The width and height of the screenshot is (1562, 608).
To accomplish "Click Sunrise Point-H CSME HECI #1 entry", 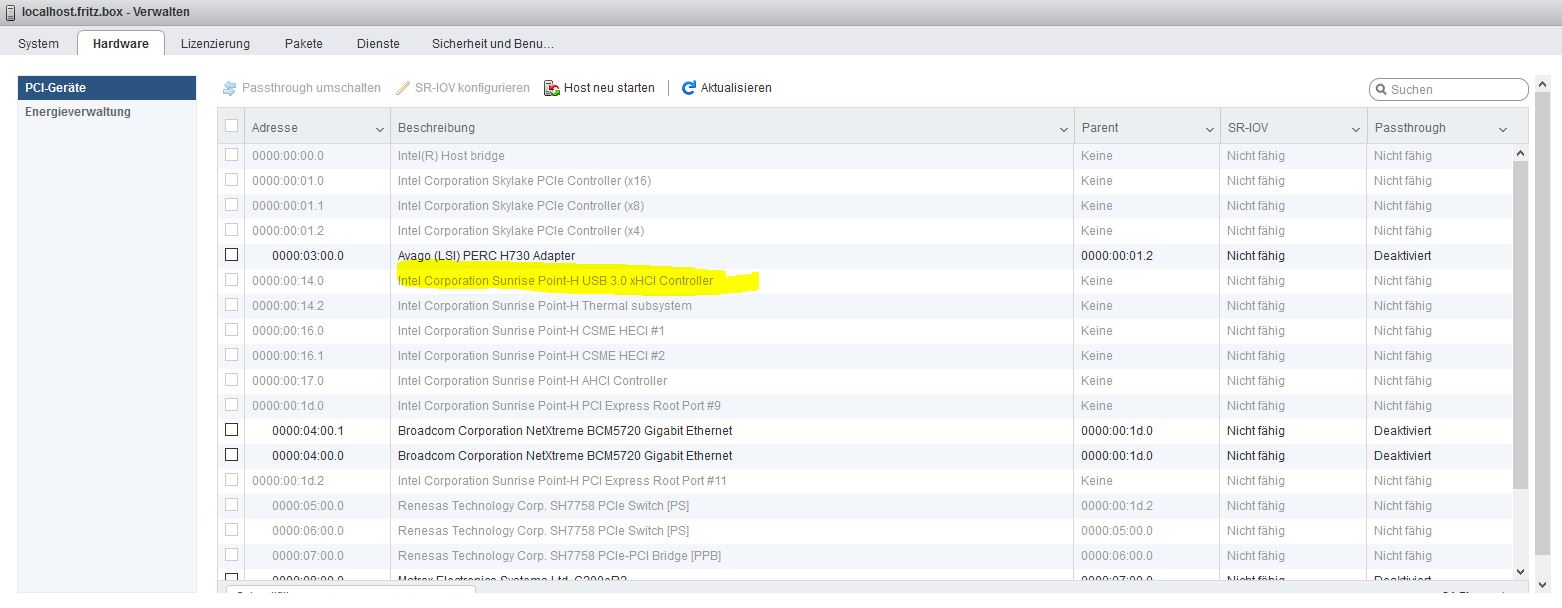I will pyautogui.click(x=531, y=331).
